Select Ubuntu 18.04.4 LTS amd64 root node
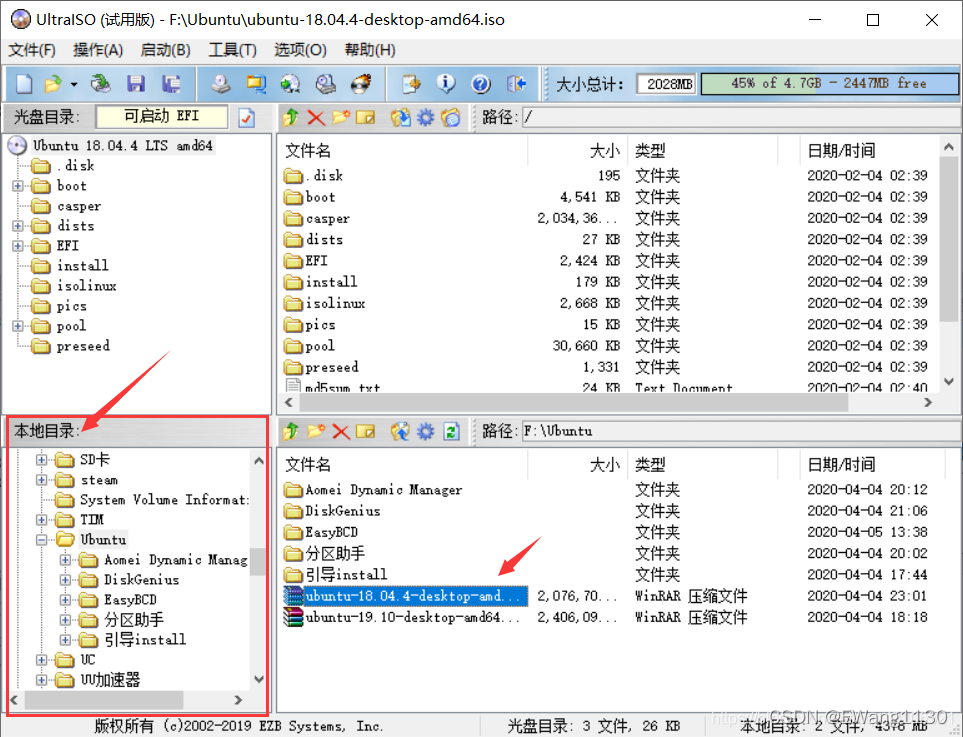Image resolution: width=963 pixels, height=737 pixels. 122,146
